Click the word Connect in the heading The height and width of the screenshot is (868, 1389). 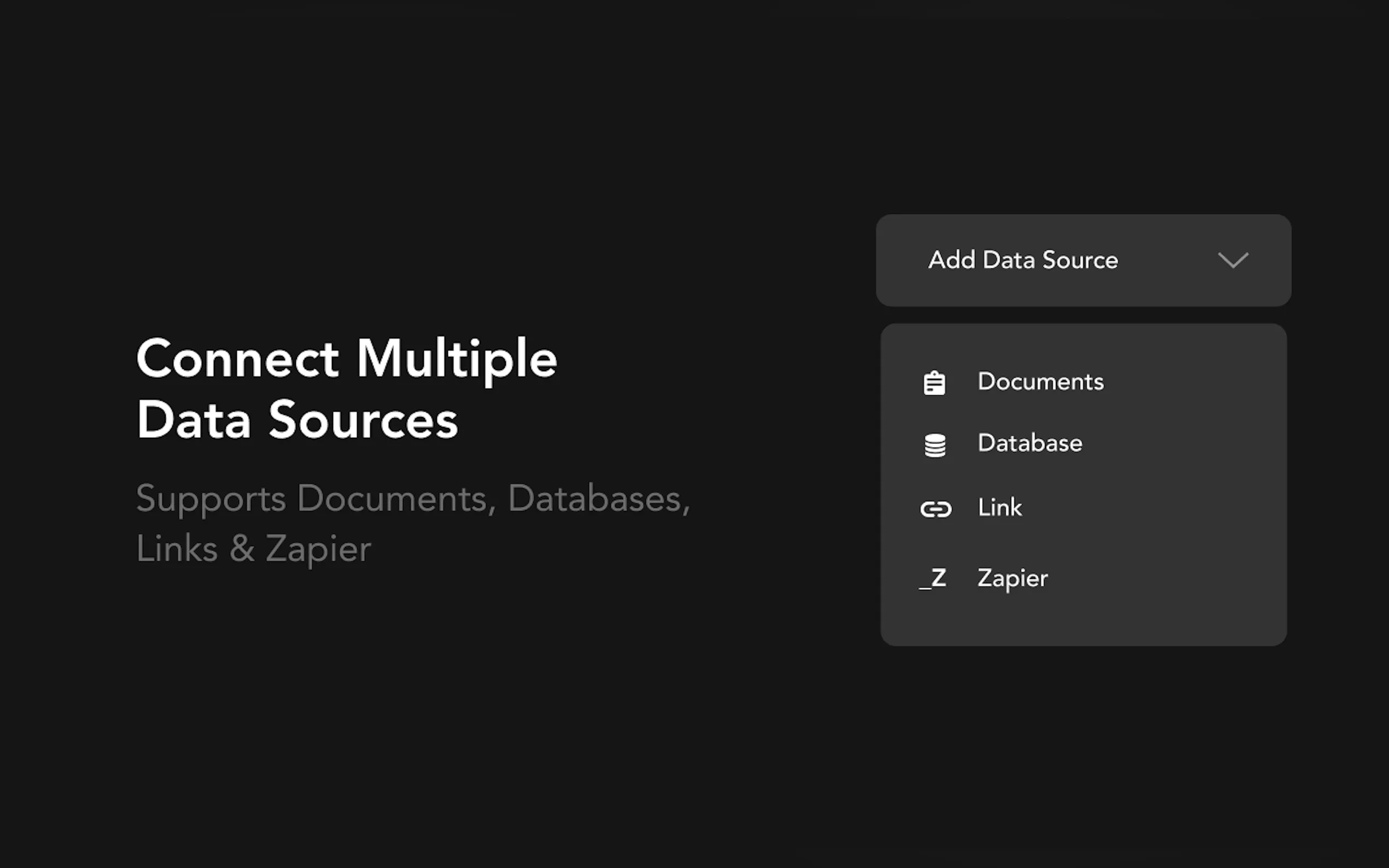238,359
